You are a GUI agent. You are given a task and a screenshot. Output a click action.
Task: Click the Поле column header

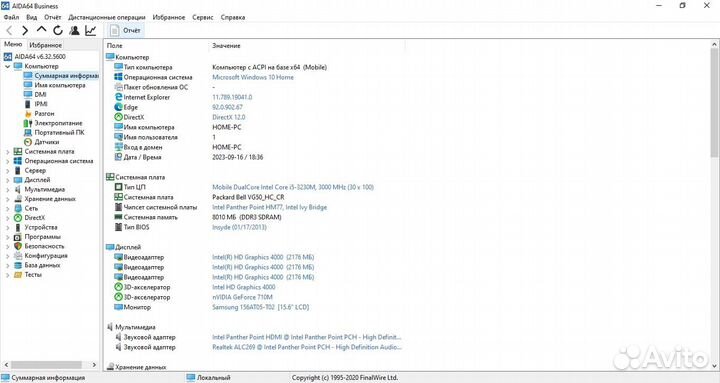114,46
